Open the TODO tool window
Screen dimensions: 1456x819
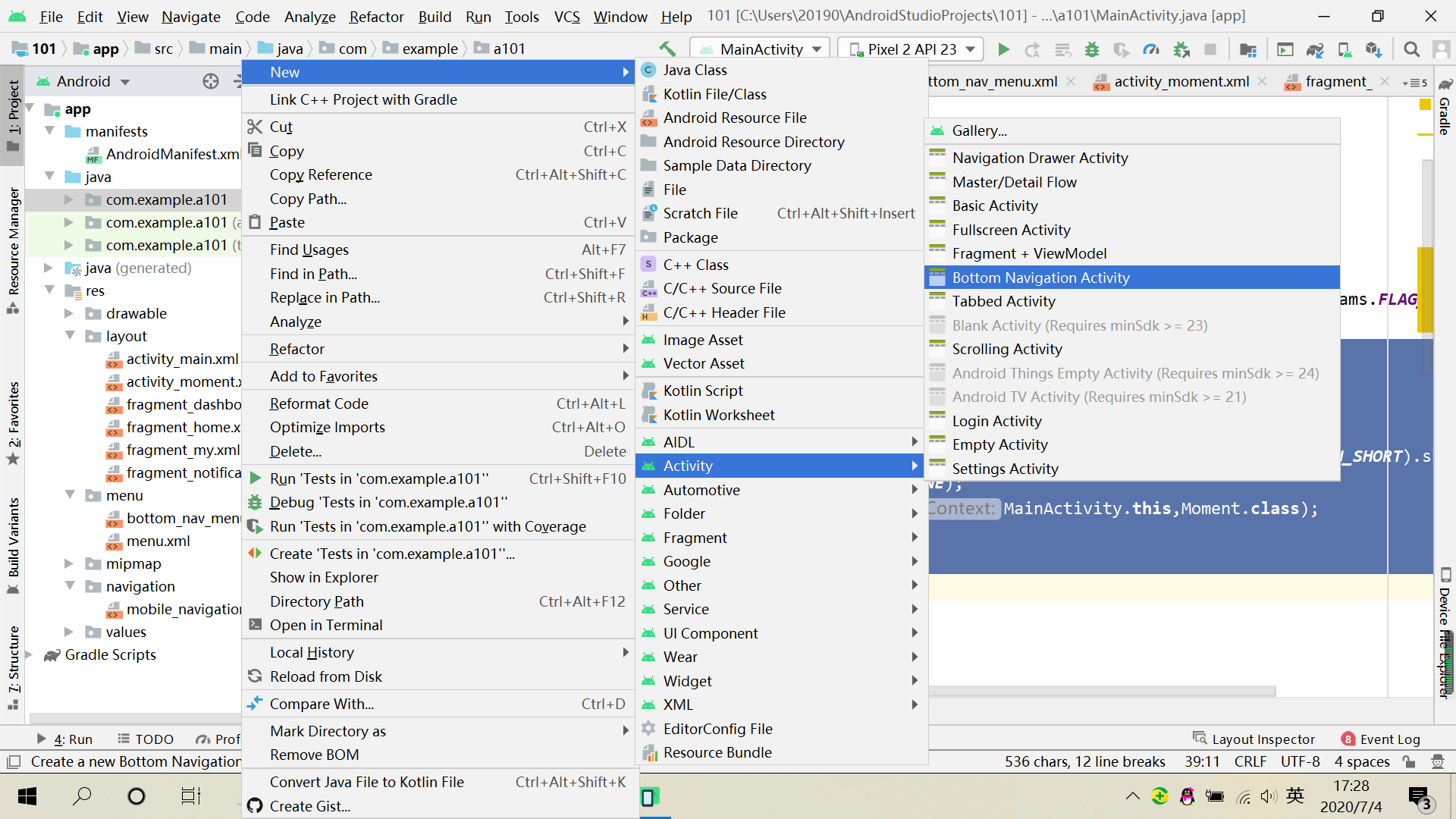146,739
